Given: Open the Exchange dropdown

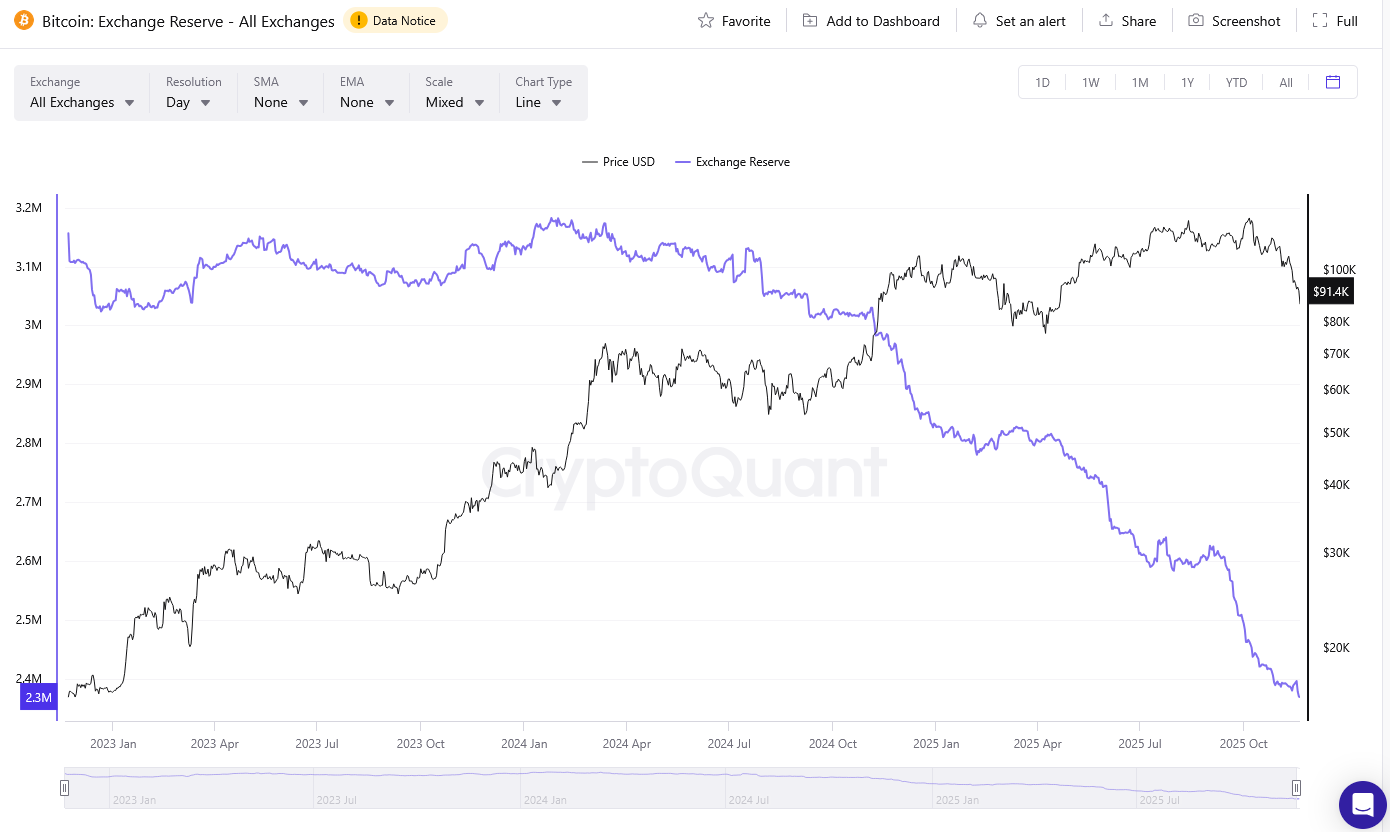Looking at the screenshot, I should (82, 102).
